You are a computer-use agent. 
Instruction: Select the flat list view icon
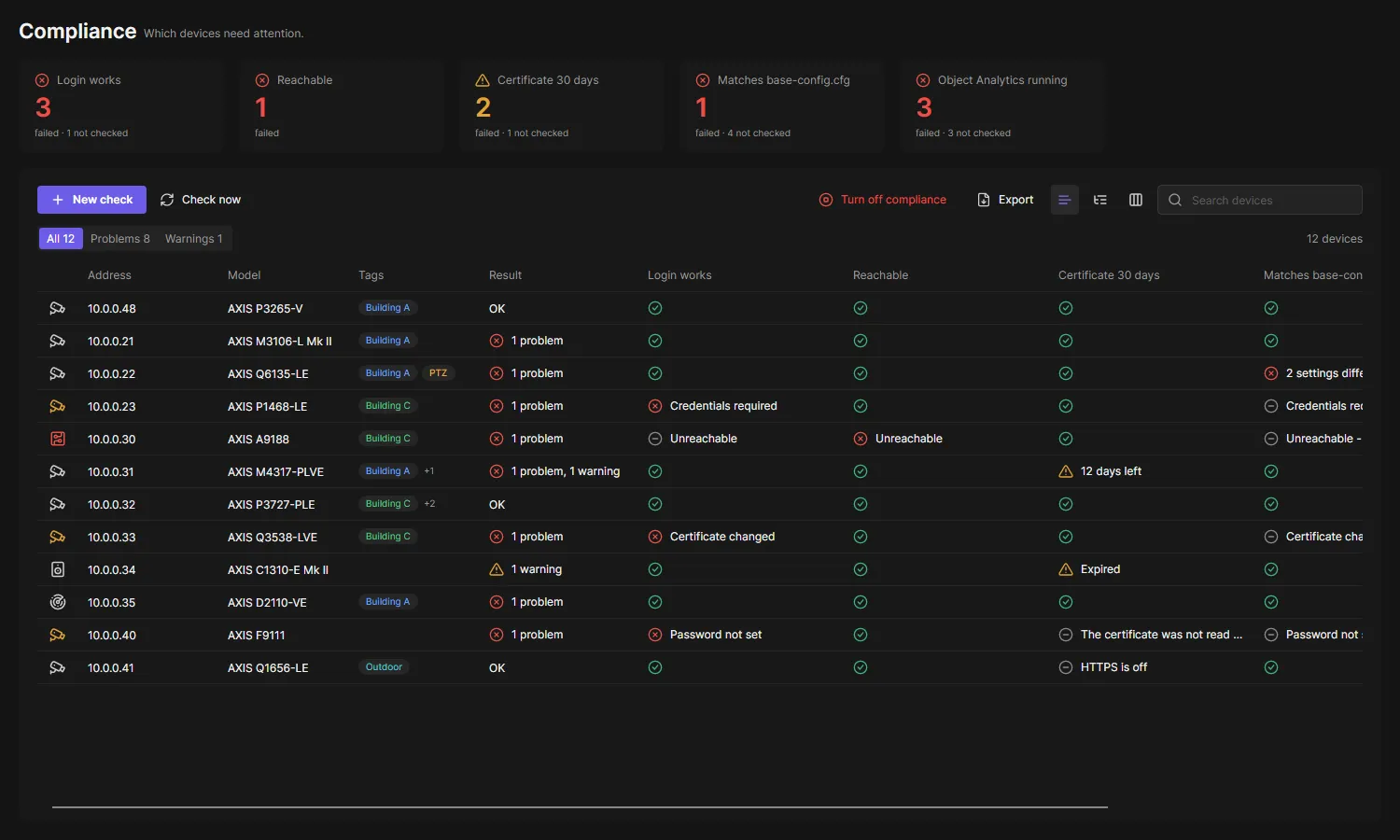[x=1064, y=200]
